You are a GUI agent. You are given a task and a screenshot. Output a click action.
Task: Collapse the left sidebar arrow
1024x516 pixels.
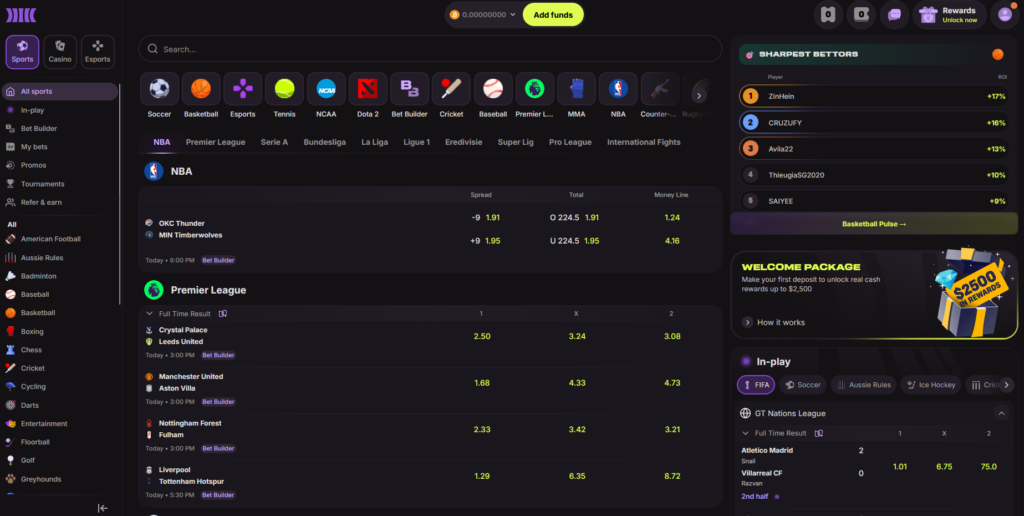tap(103, 508)
